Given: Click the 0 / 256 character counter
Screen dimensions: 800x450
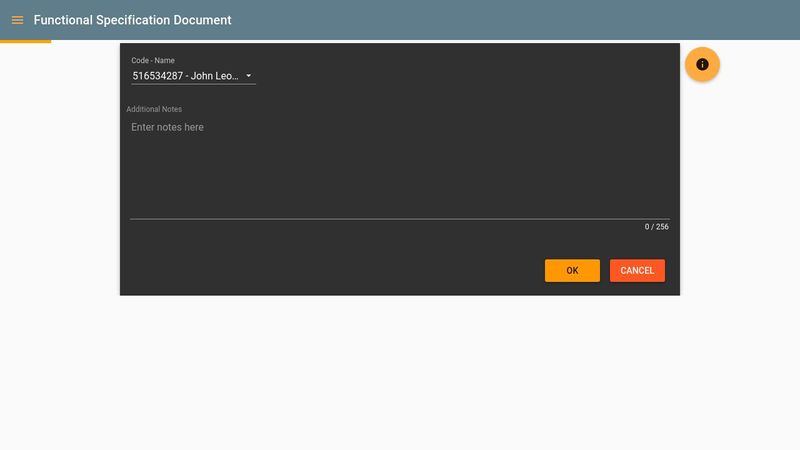Looking at the screenshot, I should coord(656,227).
